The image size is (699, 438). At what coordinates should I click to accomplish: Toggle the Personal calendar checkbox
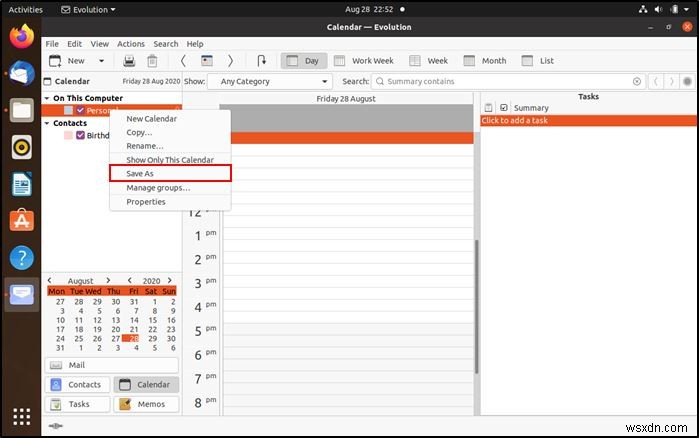(x=80, y=110)
